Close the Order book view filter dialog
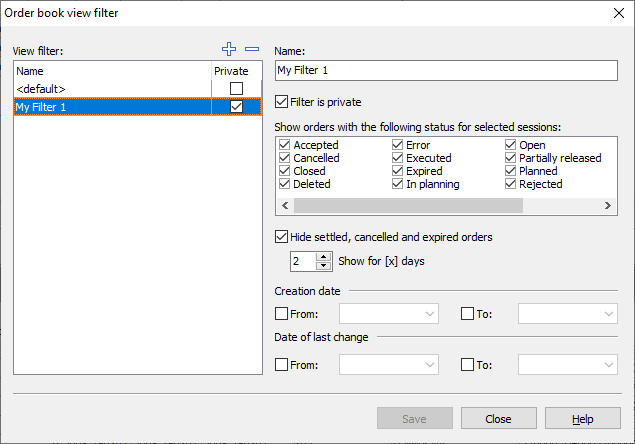 click(616, 13)
